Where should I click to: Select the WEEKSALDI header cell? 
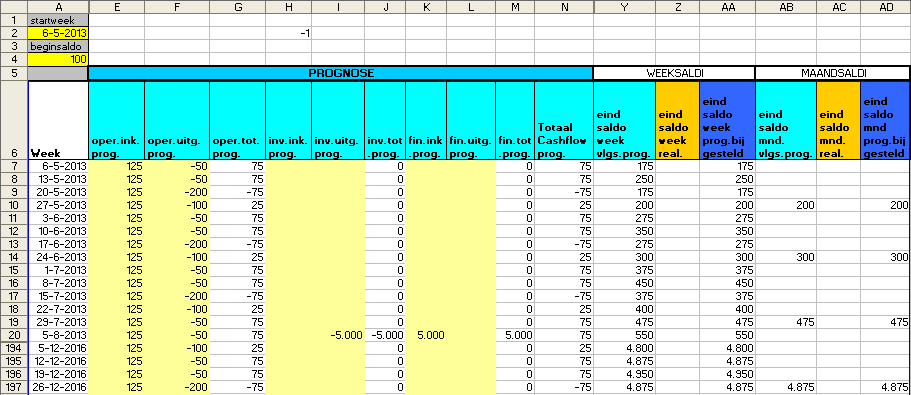pos(674,73)
